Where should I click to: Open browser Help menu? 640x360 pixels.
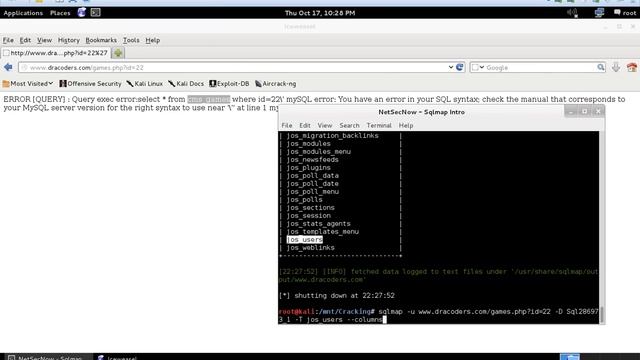pyautogui.click(x=153, y=40)
